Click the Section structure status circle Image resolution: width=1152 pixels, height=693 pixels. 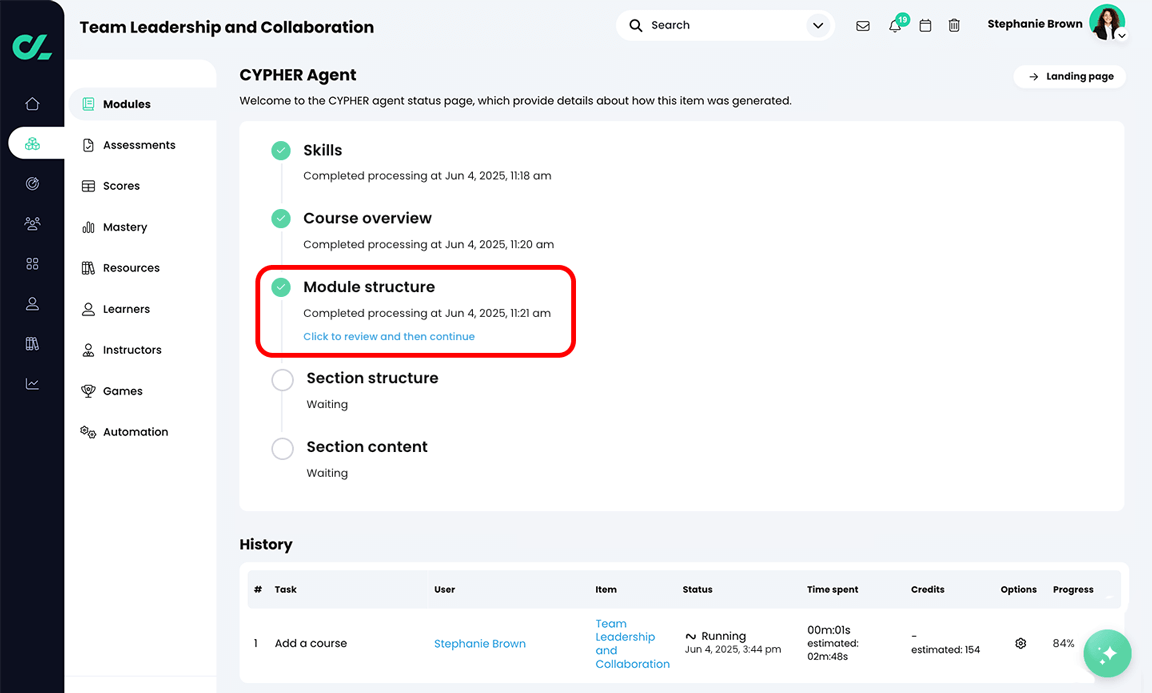coord(283,380)
